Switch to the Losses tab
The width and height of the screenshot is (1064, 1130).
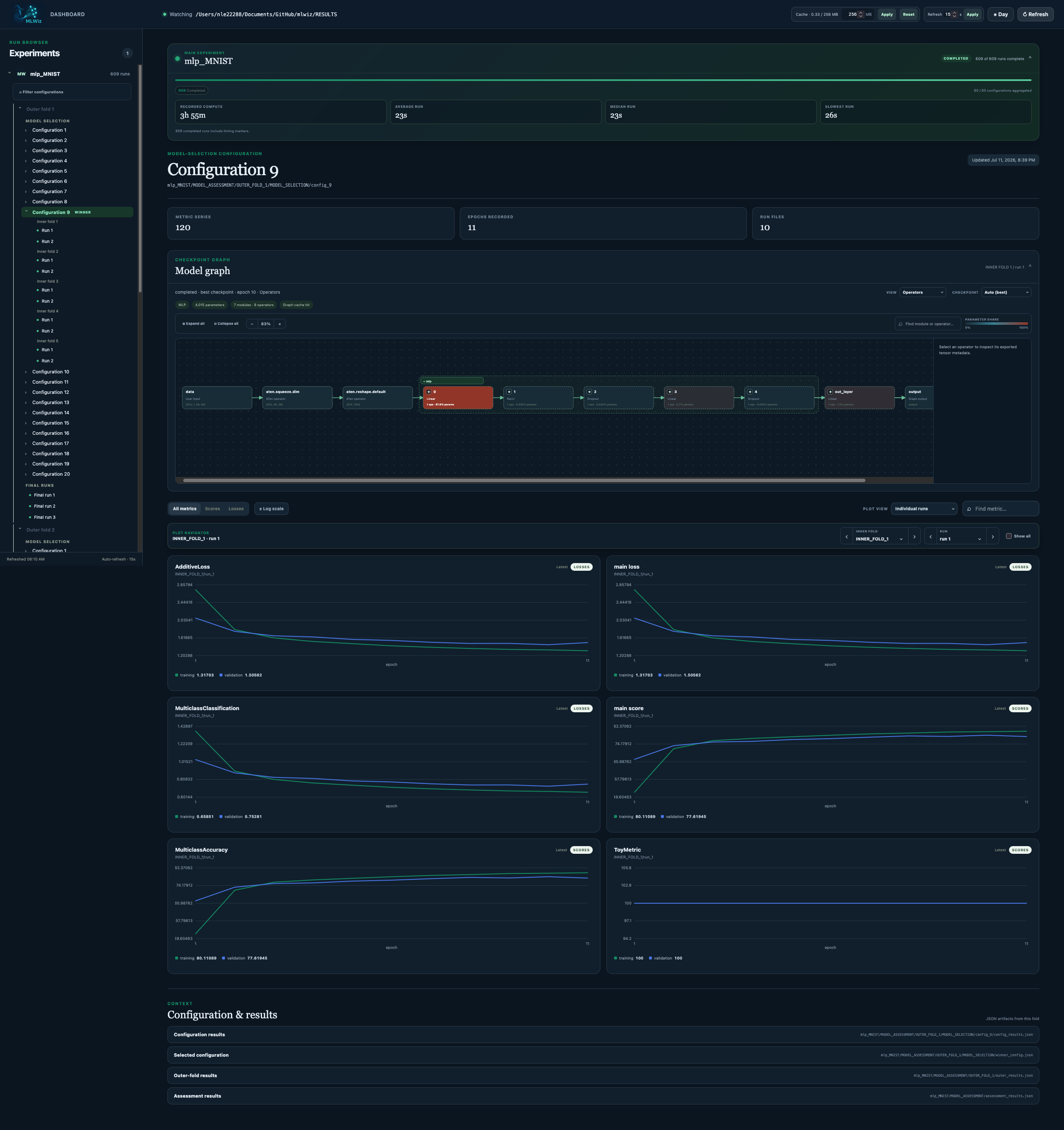(x=236, y=509)
